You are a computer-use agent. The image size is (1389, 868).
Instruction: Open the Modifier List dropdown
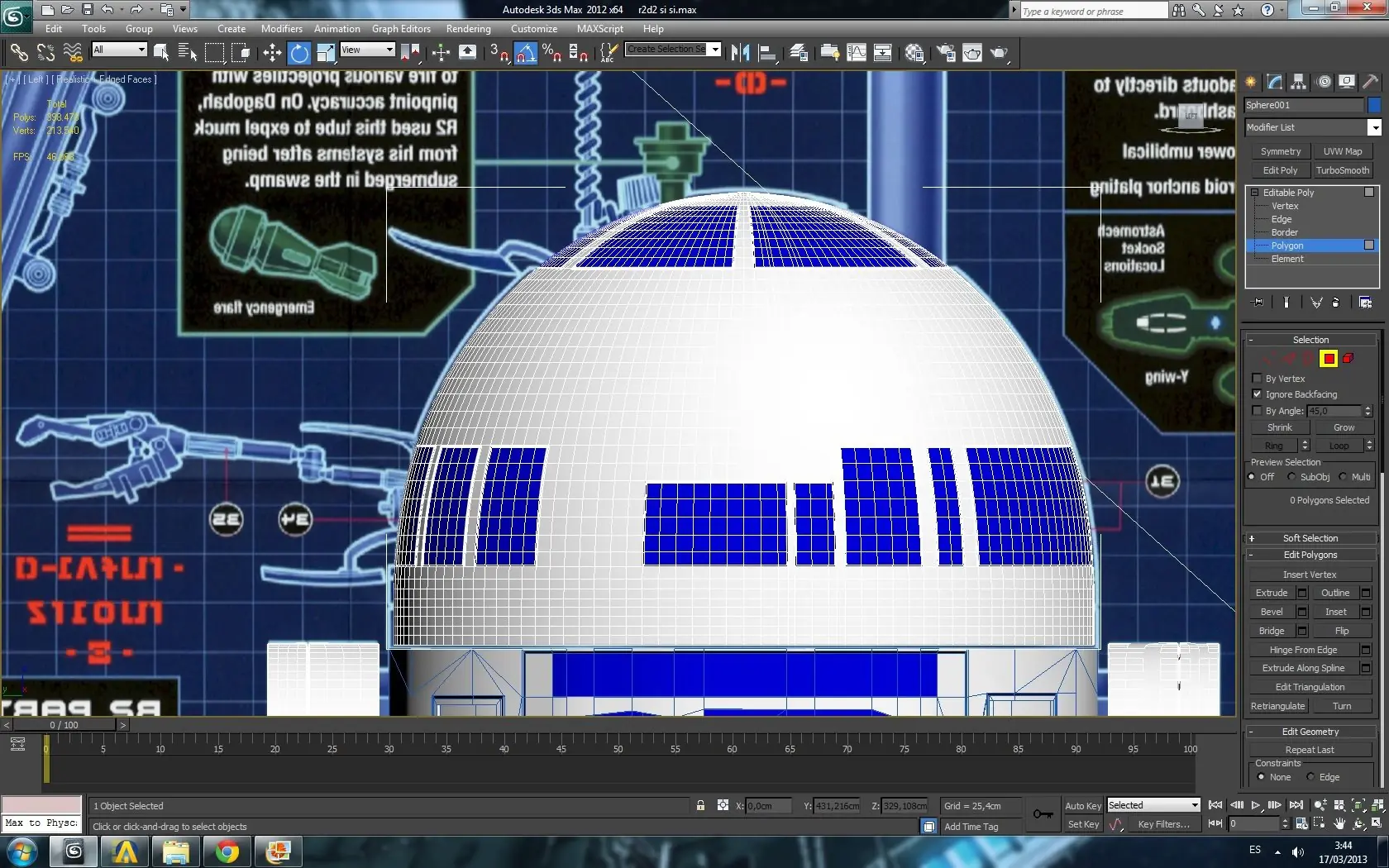click(x=1313, y=127)
